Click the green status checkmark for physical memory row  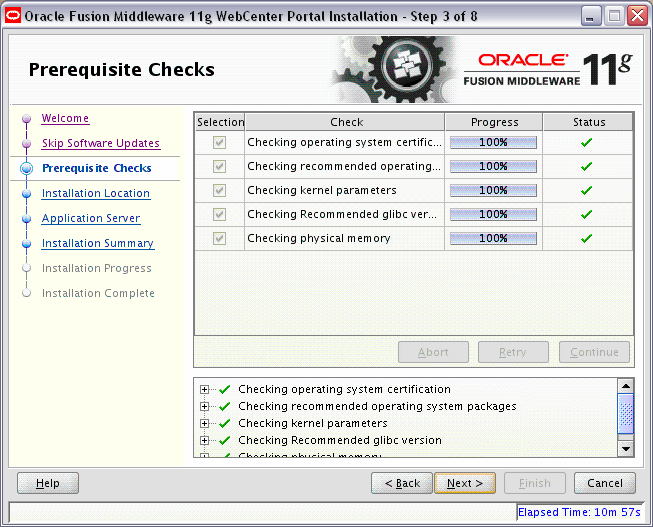click(x=586, y=239)
